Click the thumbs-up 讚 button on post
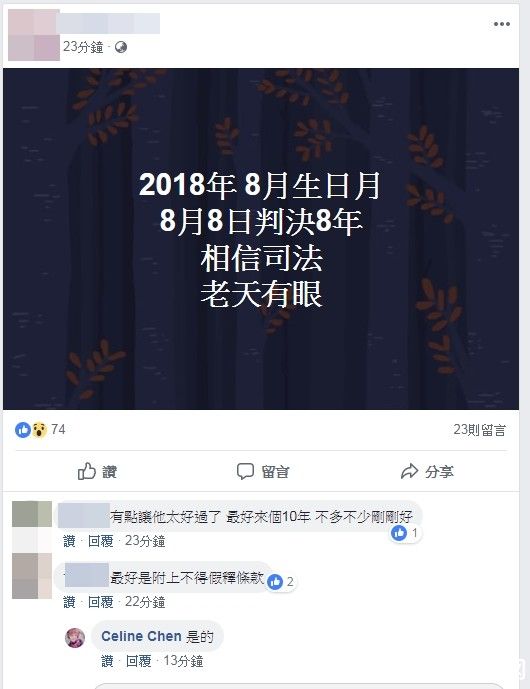This screenshot has width=530, height=689. pyautogui.click(x=97, y=471)
